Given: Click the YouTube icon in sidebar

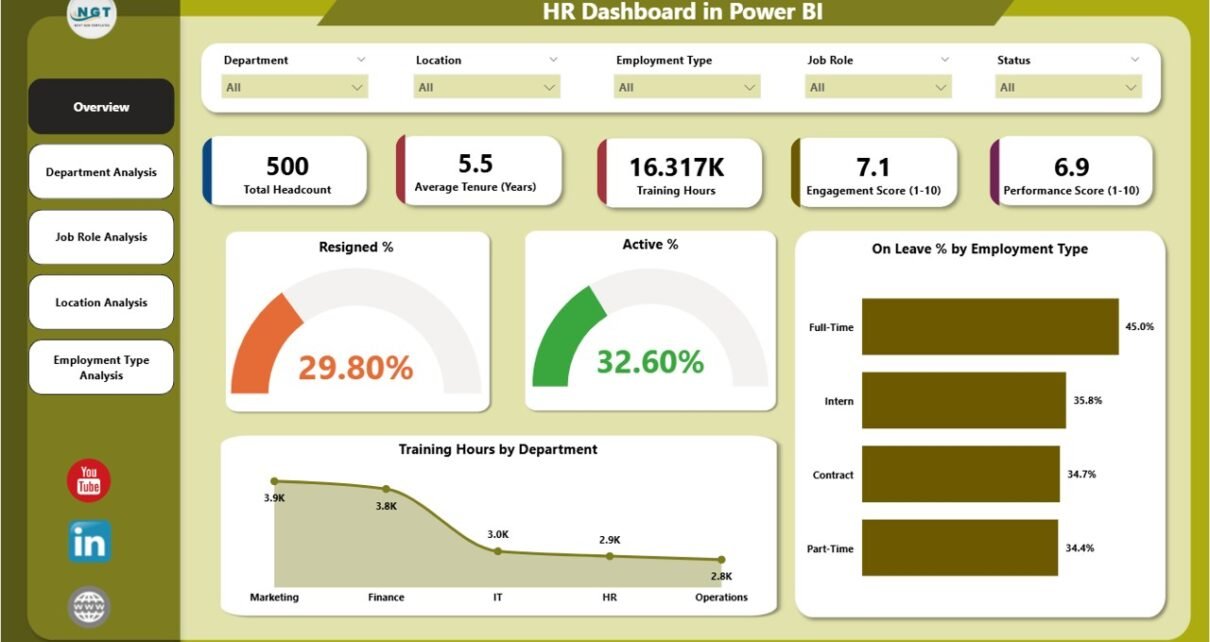Looking at the screenshot, I should pyautogui.click(x=89, y=481).
